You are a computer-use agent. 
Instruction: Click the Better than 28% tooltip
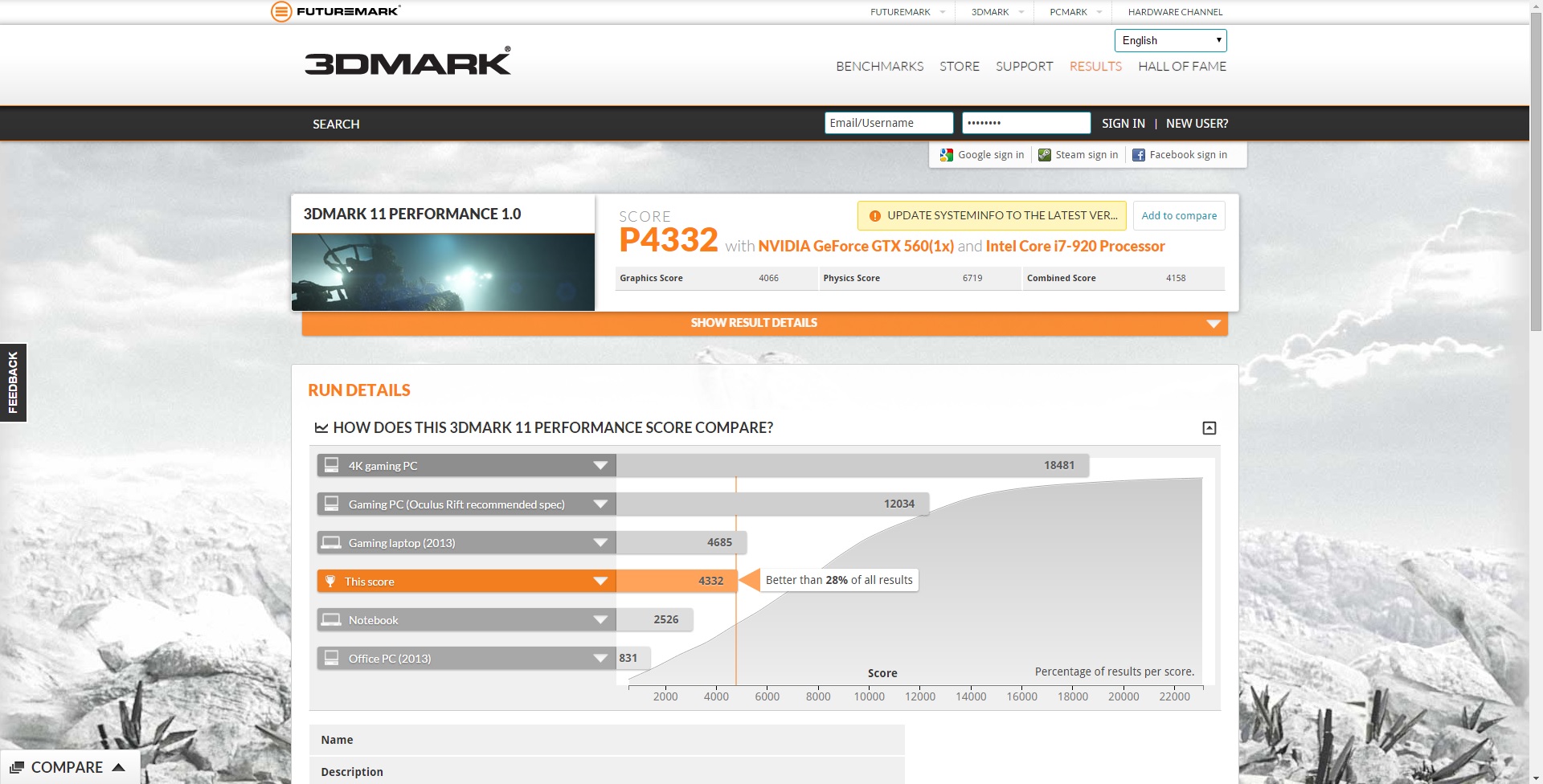pyautogui.click(x=839, y=580)
